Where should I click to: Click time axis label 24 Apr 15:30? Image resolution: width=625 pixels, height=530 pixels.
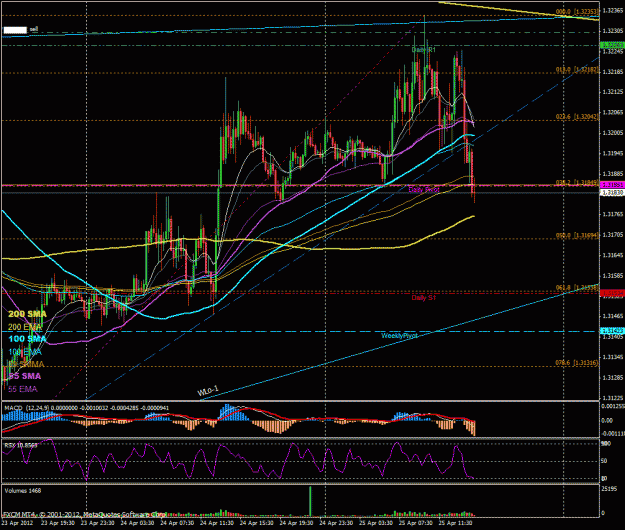[257, 523]
